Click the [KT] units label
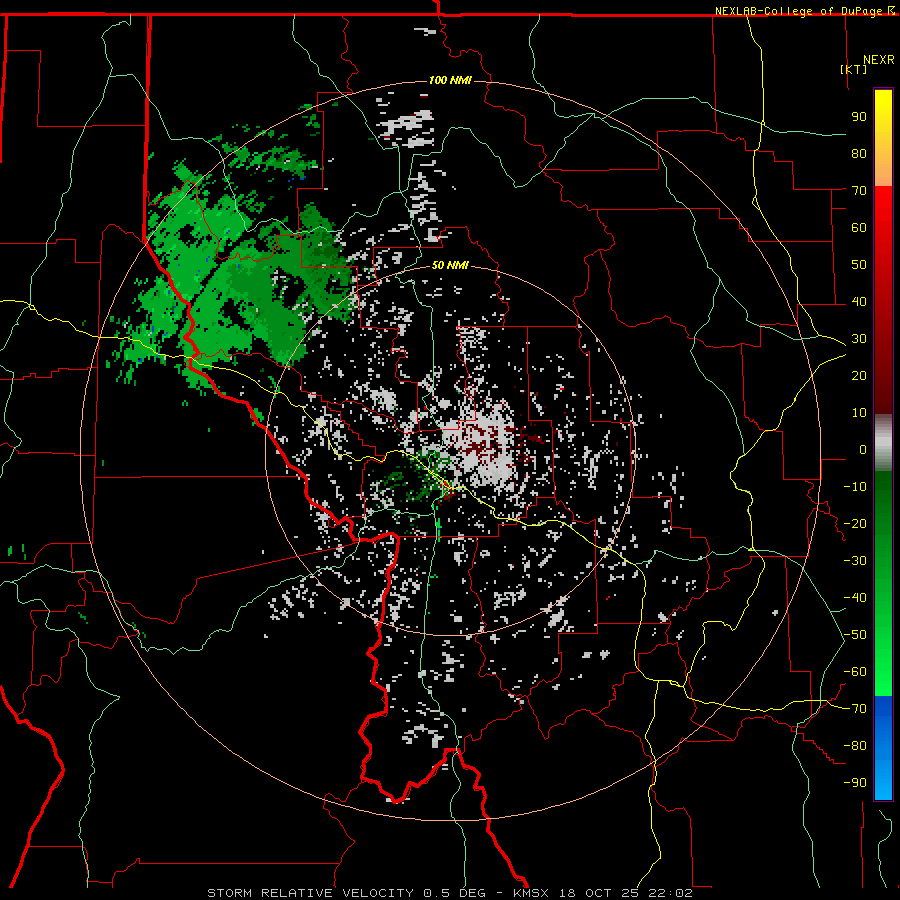This screenshot has height=900, width=900. coord(854,69)
